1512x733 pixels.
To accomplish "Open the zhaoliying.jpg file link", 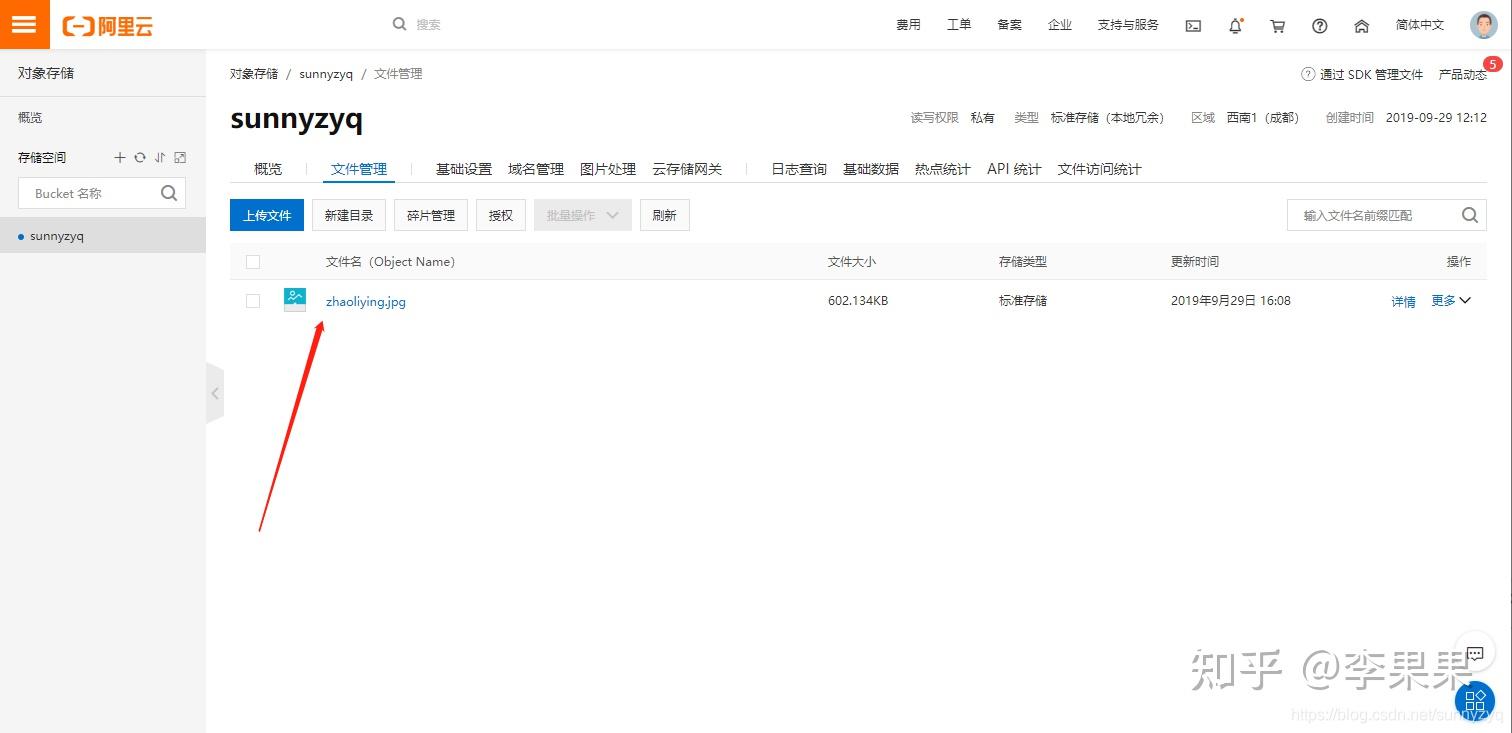I will 366,301.
